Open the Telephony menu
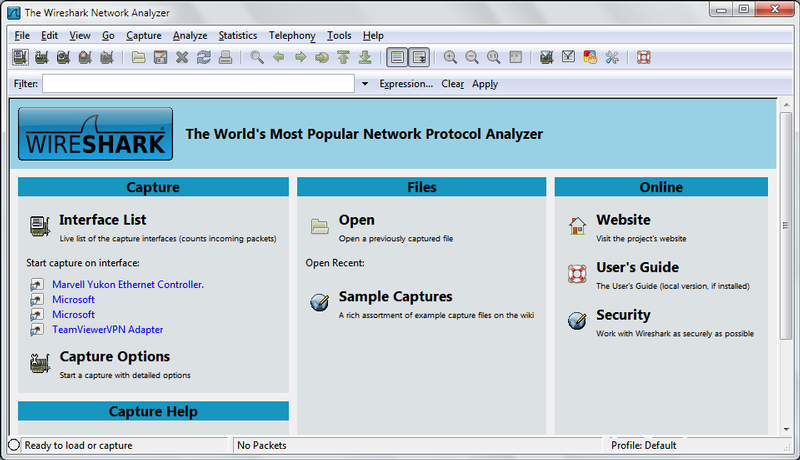The width and height of the screenshot is (800, 460). click(292, 35)
